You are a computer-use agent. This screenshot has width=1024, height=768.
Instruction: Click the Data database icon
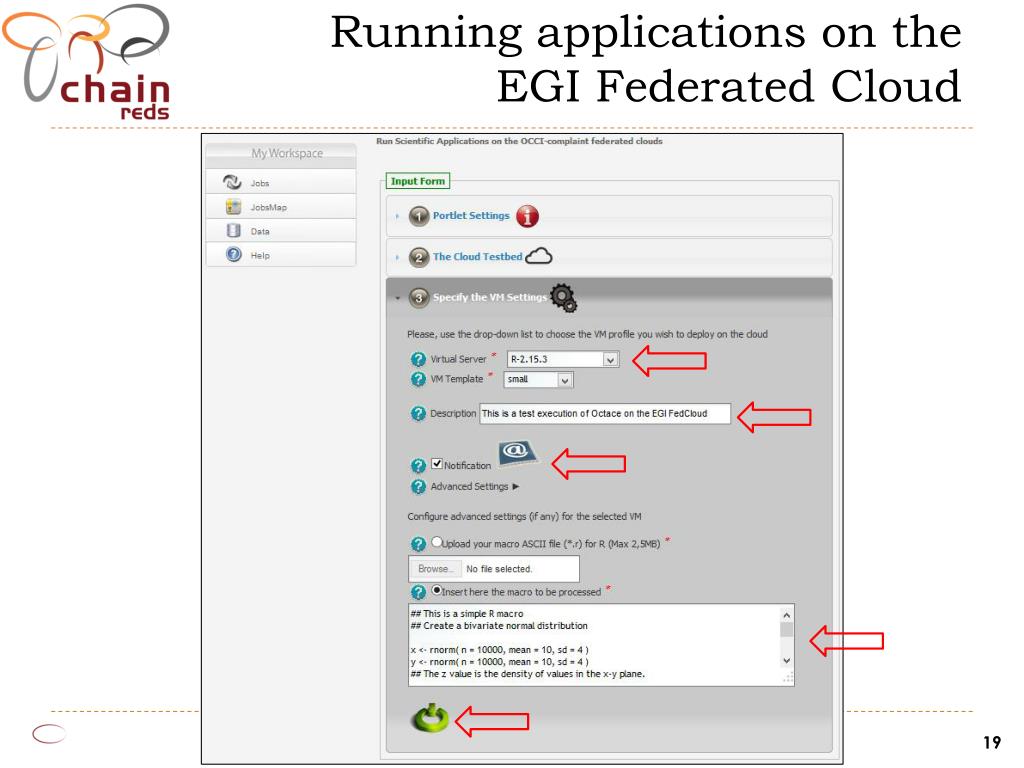coord(233,231)
